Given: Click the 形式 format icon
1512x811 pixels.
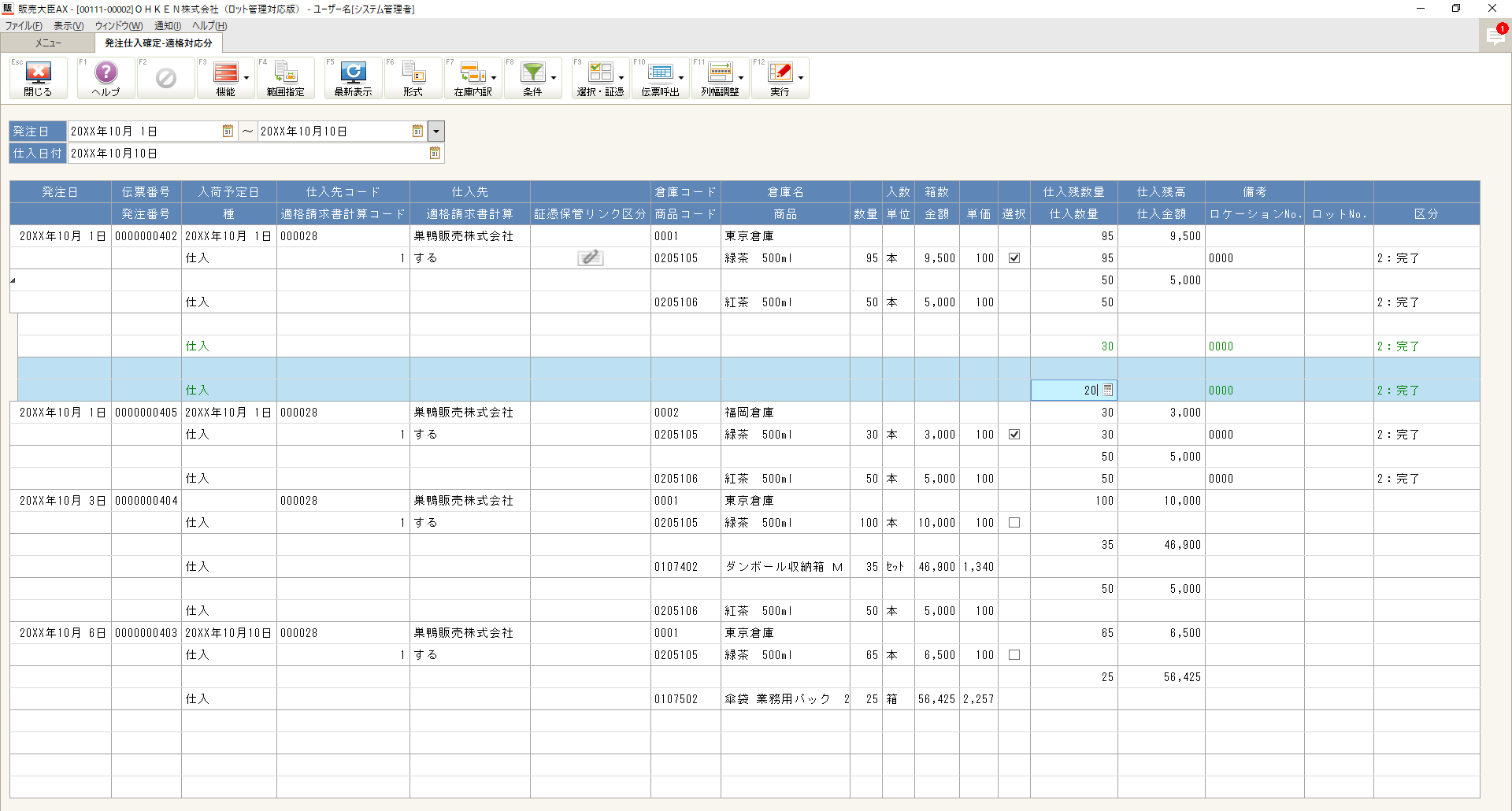Looking at the screenshot, I should click(413, 78).
